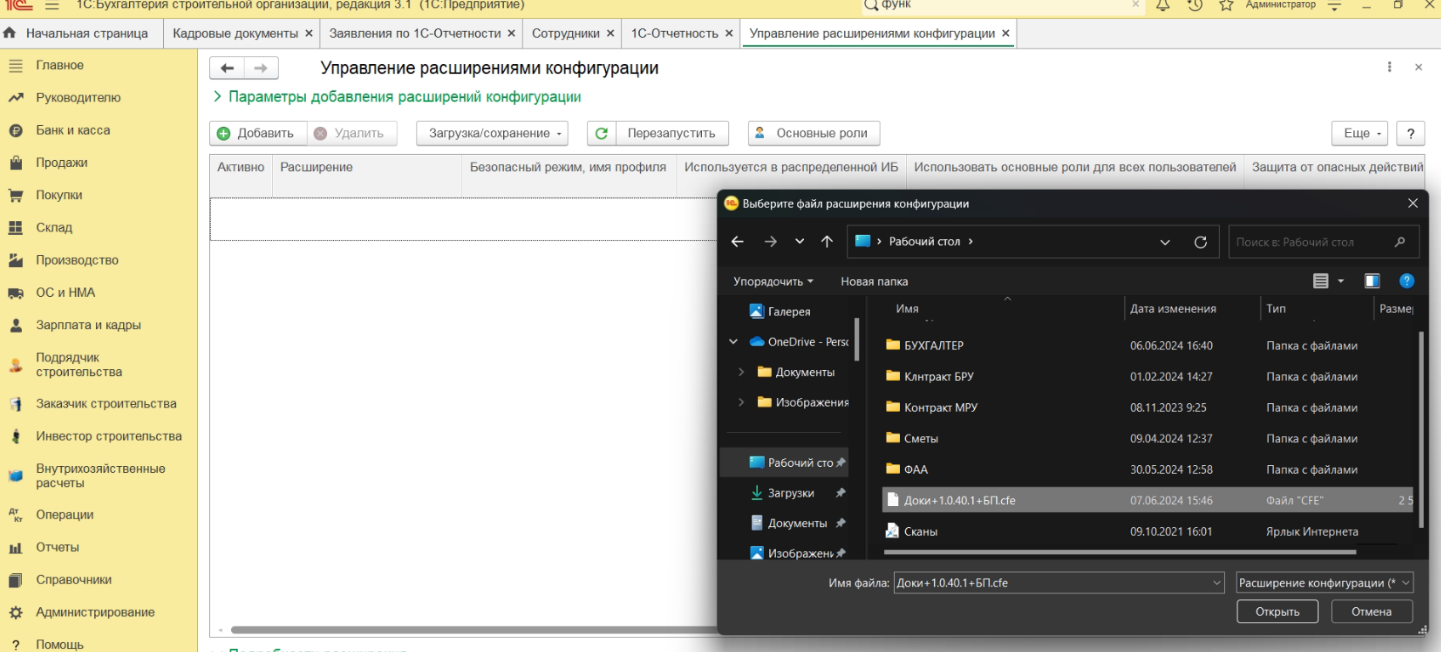Viewport: 1441px width, 652px height.
Task: Open the Производство section
Action: (x=77, y=260)
